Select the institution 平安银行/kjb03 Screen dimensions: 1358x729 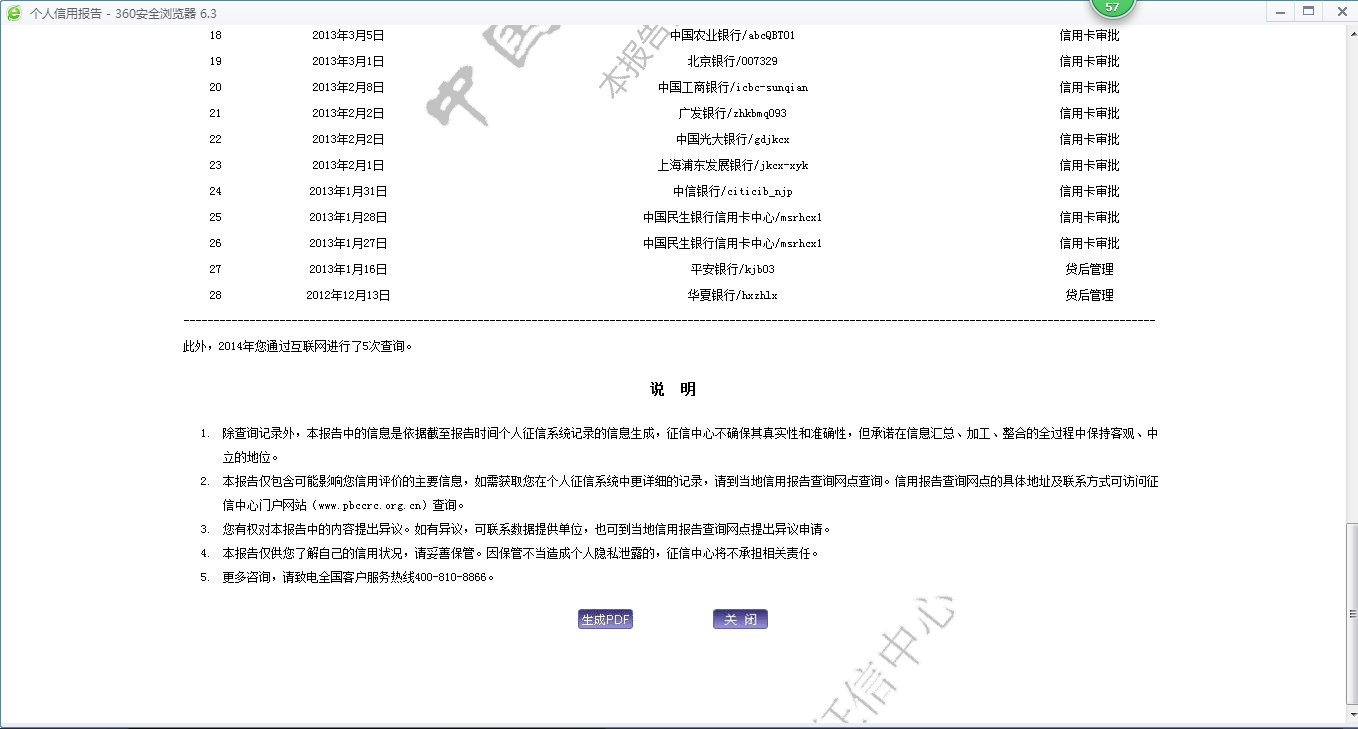[x=733, y=269]
